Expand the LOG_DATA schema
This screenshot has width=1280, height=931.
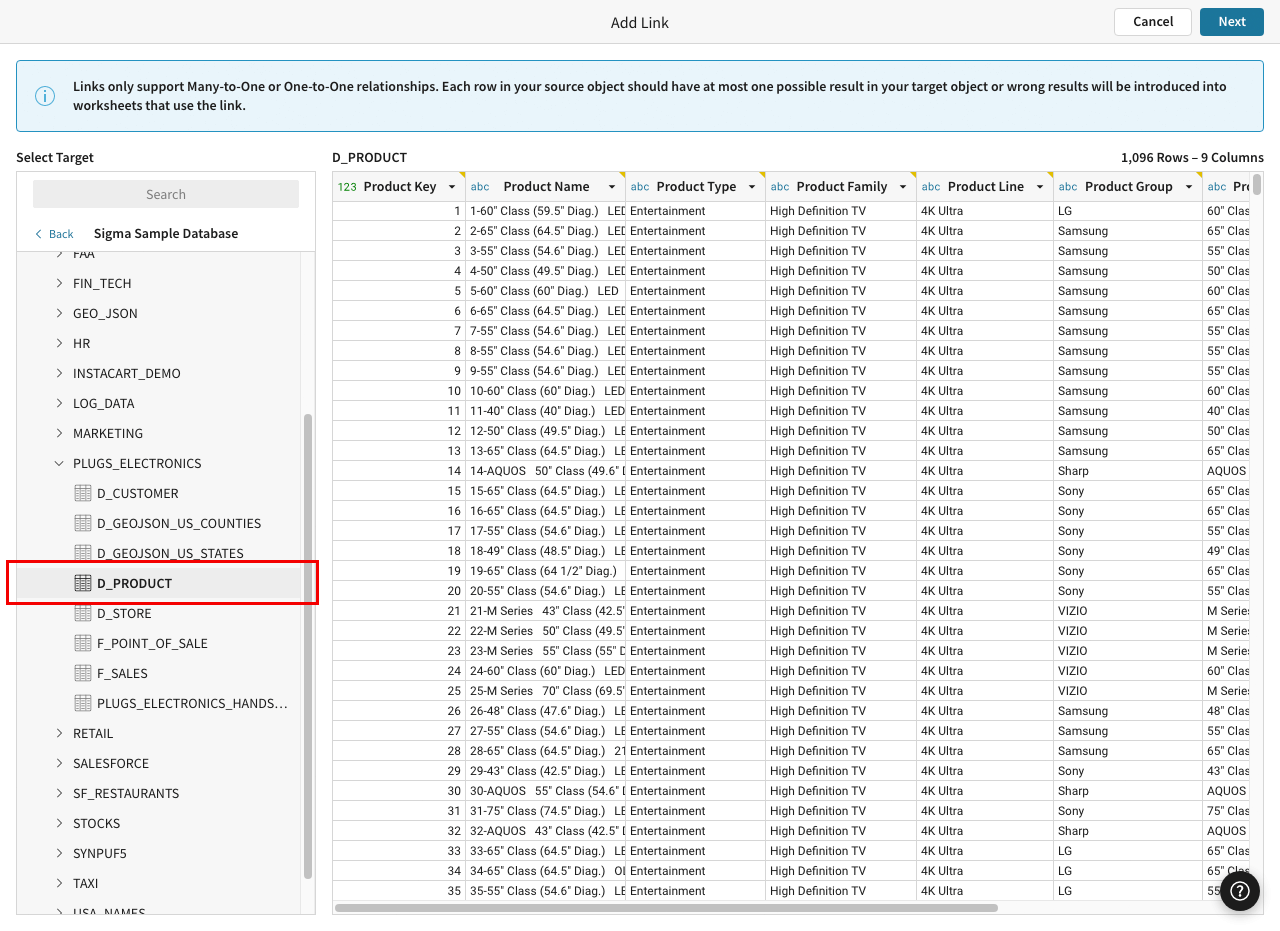click(60, 403)
